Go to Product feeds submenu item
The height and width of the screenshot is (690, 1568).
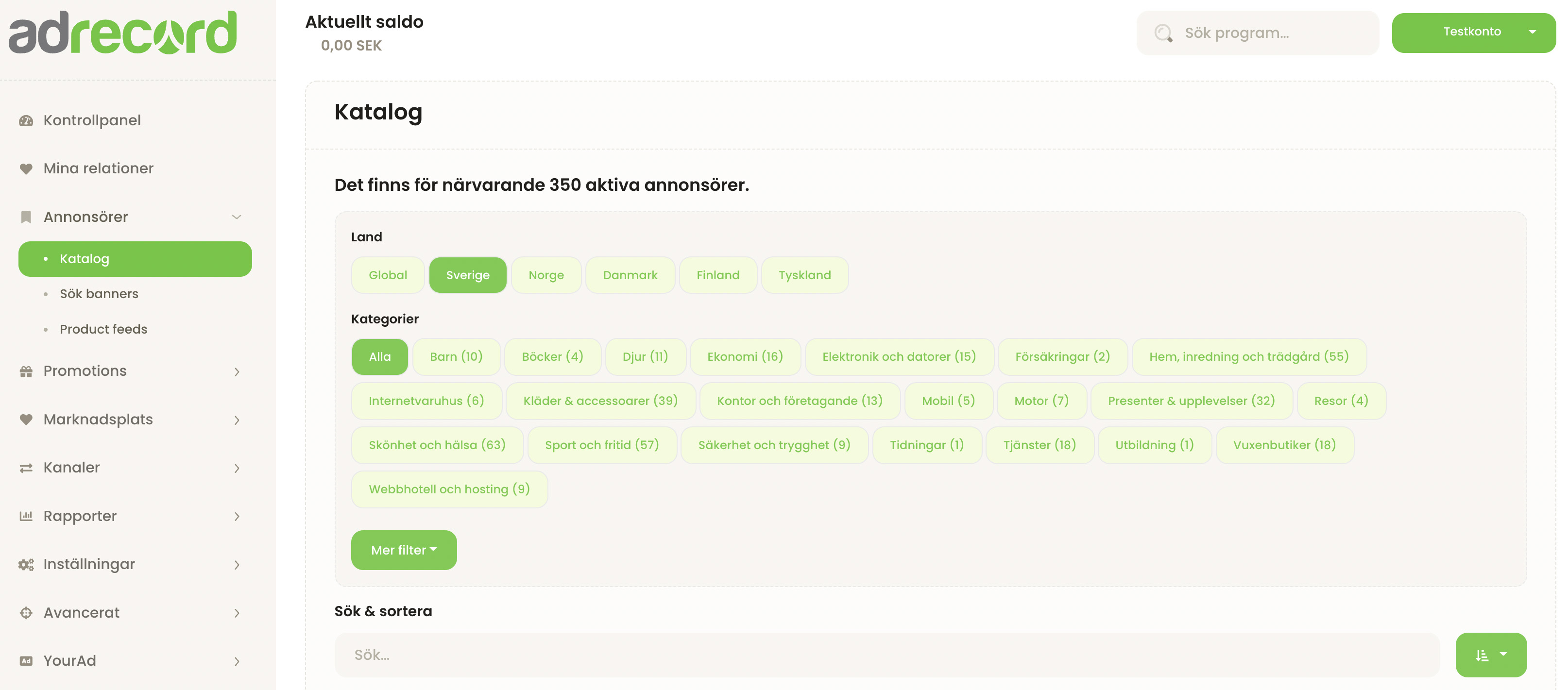coord(103,329)
